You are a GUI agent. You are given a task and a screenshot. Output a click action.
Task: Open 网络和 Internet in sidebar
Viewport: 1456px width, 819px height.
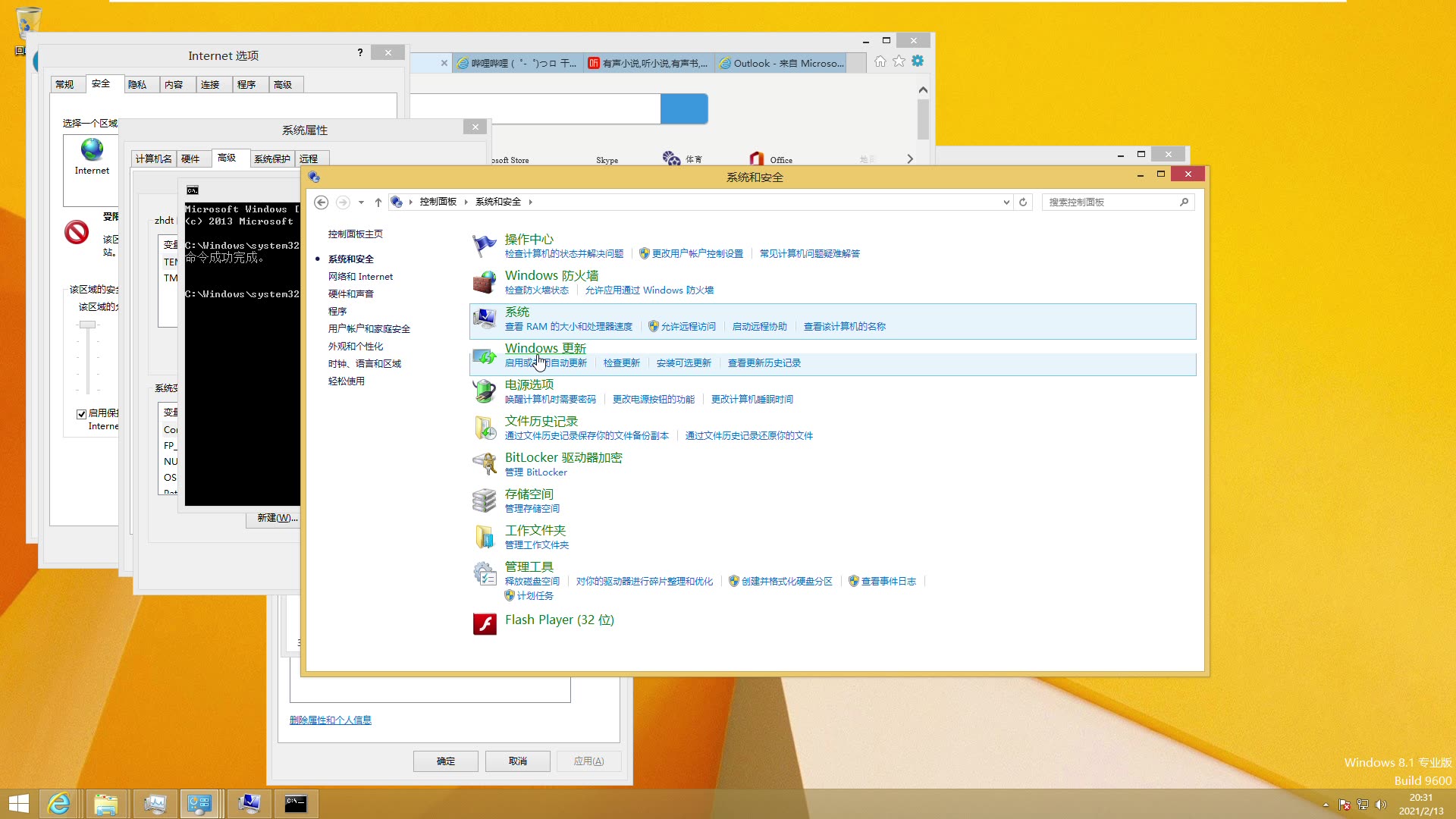click(x=361, y=277)
